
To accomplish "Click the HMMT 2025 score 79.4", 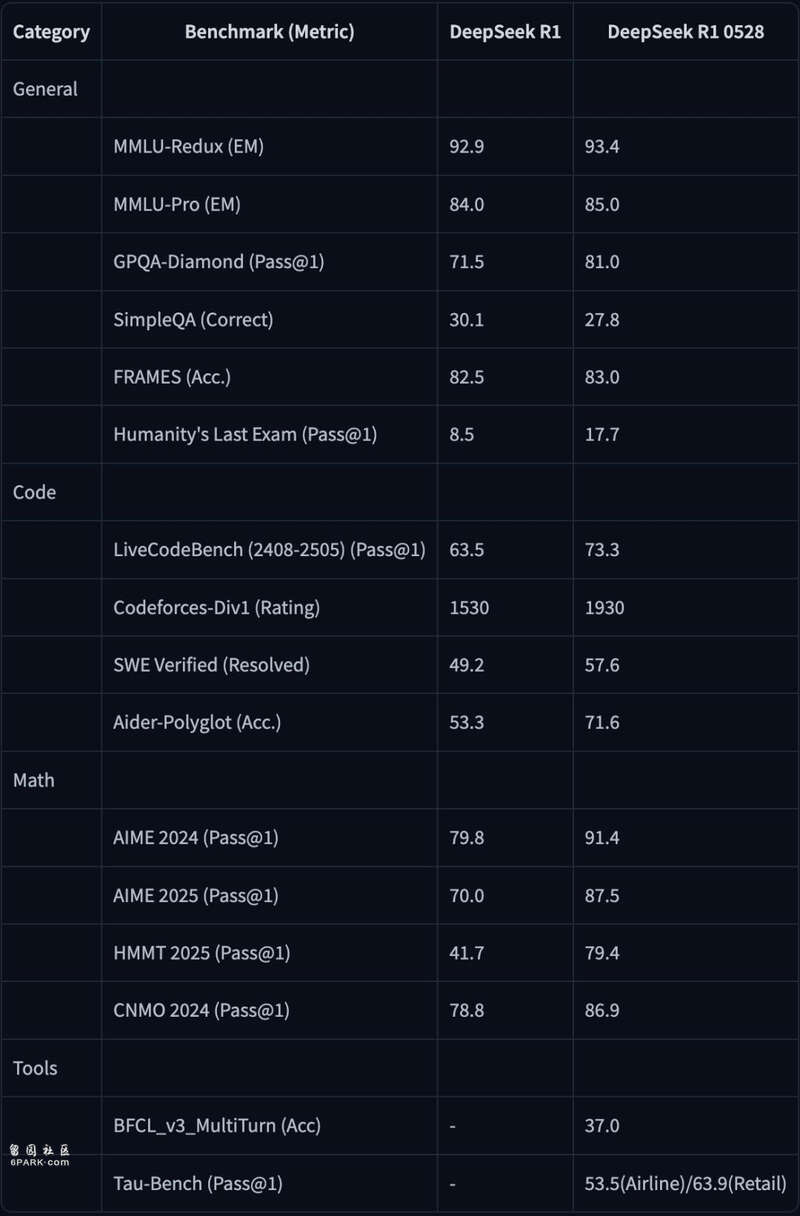I will click(x=602, y=953).
